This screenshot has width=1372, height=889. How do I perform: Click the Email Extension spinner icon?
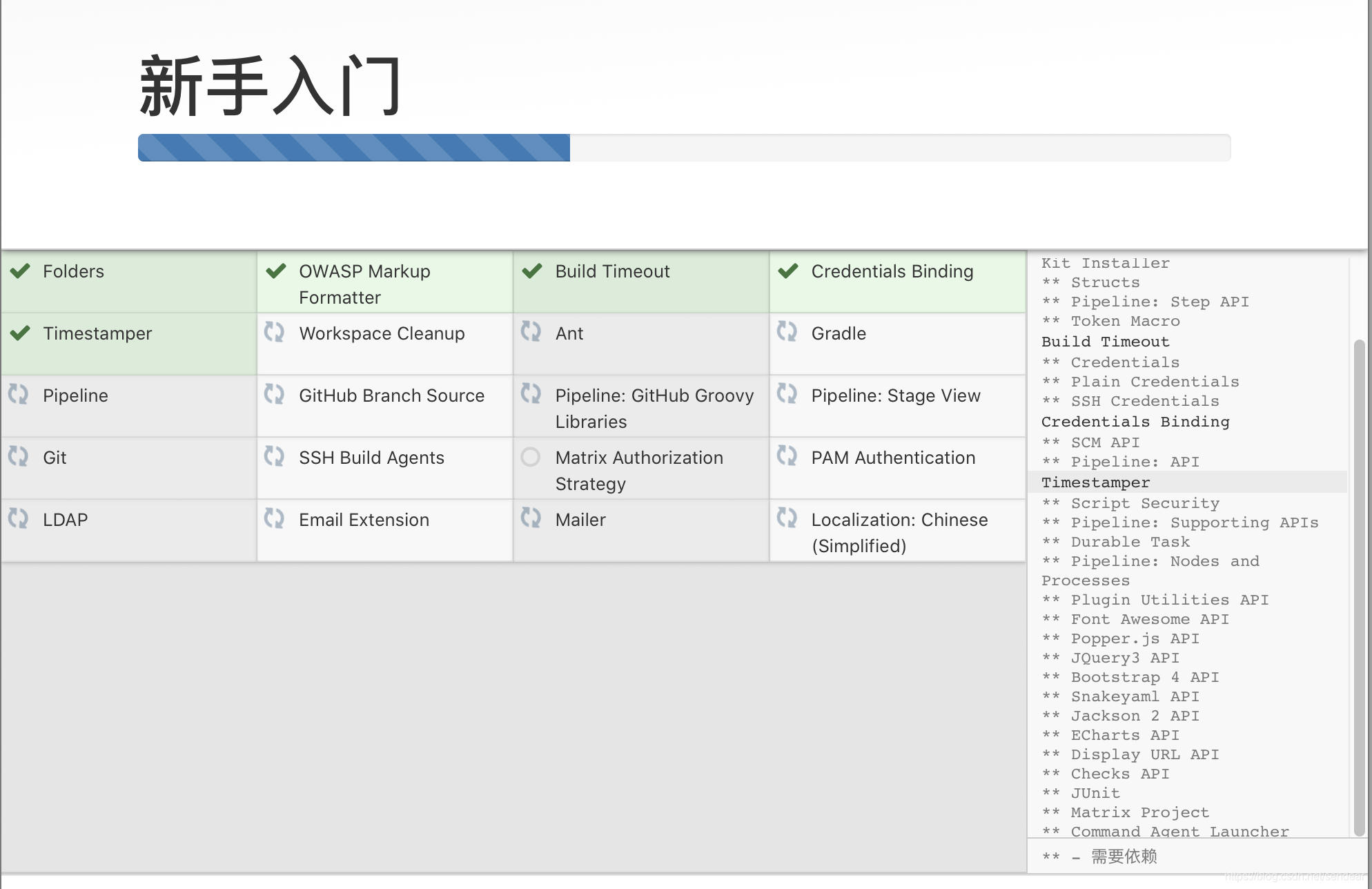pyautogui.click(x=275, y=518)
